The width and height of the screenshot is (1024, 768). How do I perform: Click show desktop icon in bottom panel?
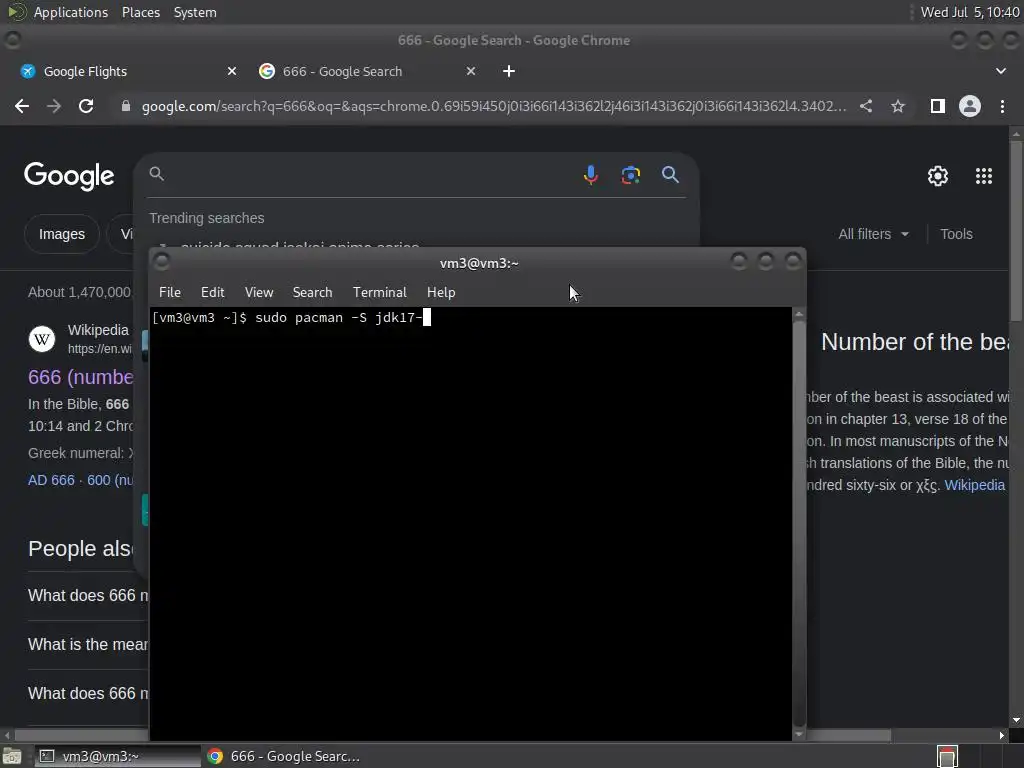click(12, 756)
